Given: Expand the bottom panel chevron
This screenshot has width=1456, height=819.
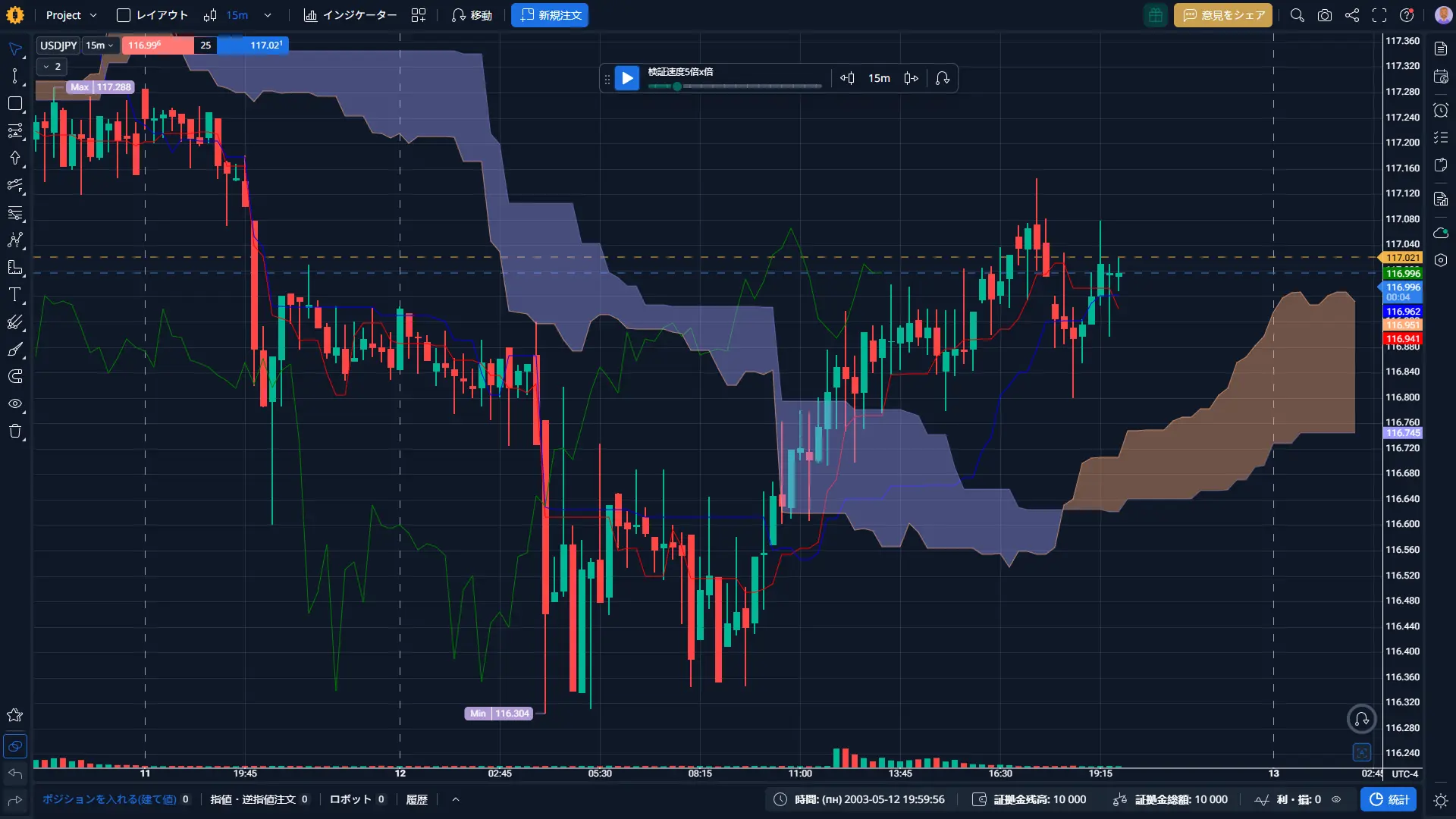Looking at the screenshot, I should coord(455,799).
